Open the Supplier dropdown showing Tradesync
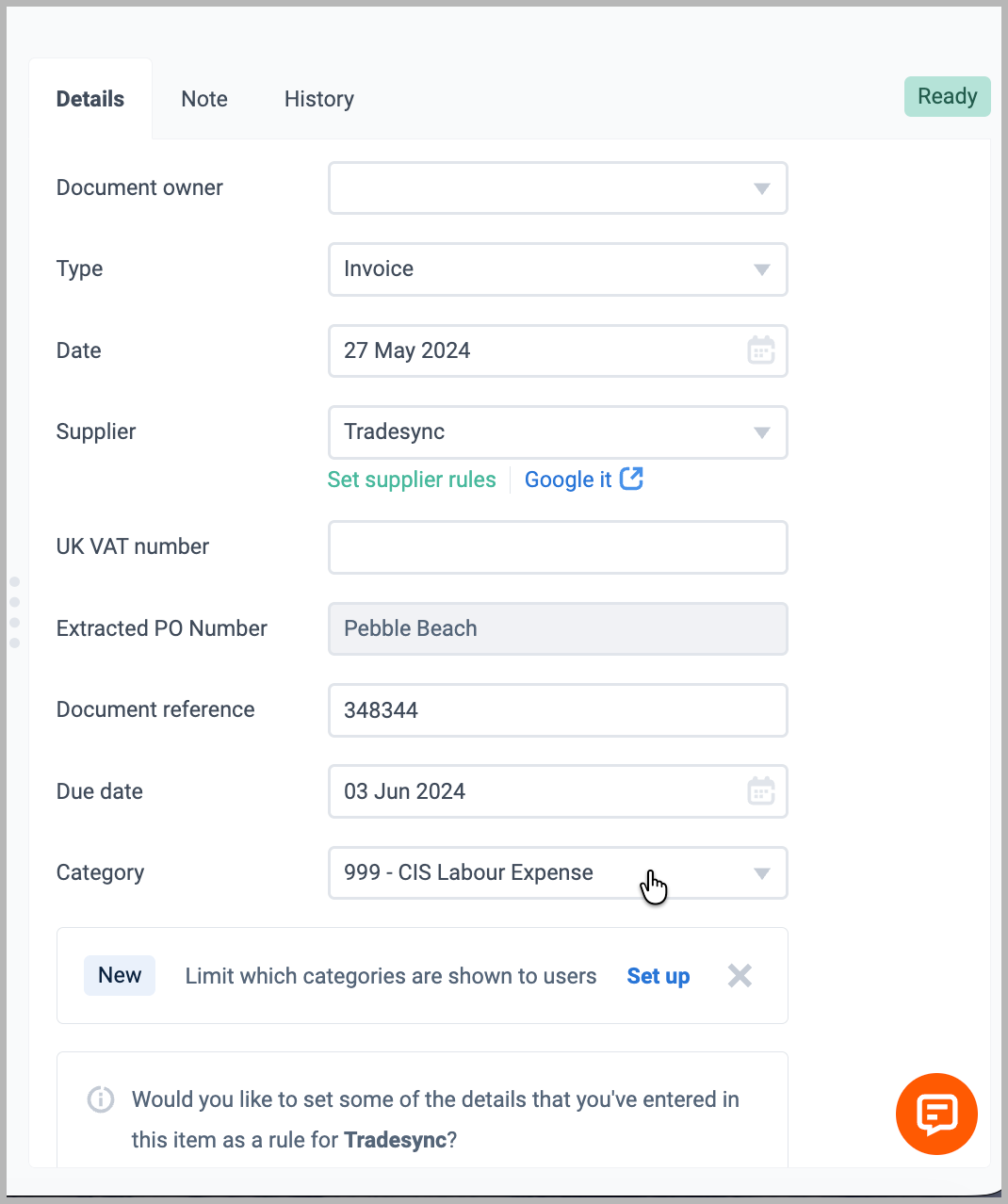 (x=558, y=432)
